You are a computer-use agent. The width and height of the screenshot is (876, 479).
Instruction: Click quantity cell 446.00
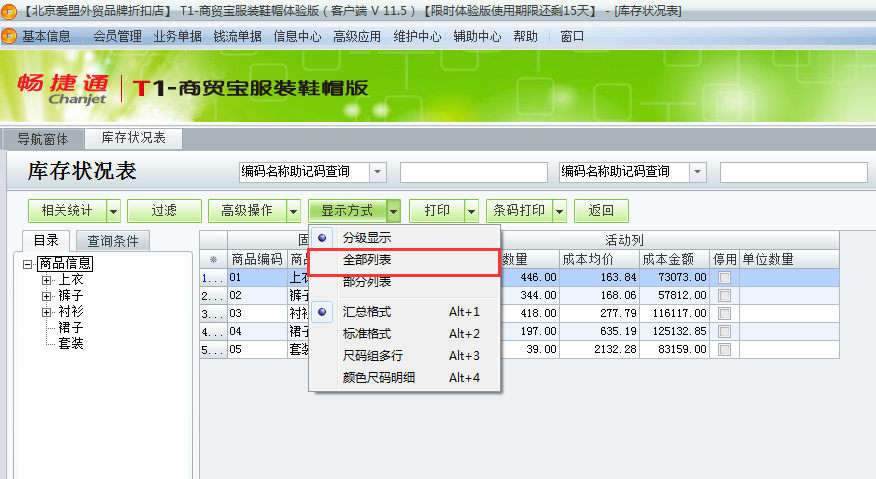tap(530, 277)
